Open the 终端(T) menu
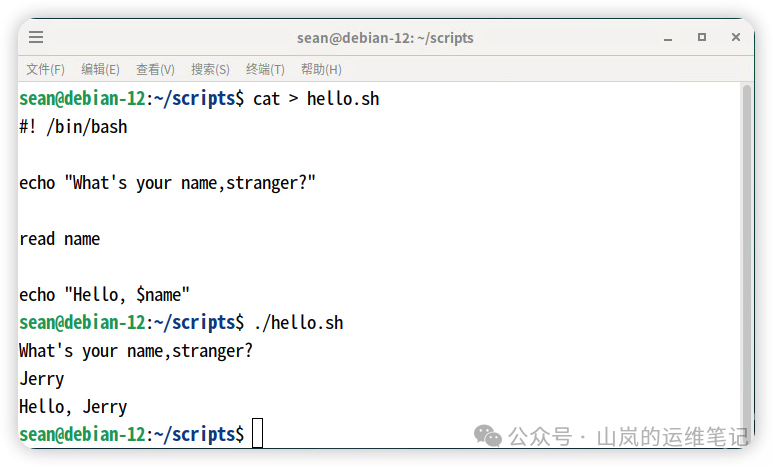Viewport: 773px width, 467px height. coord(265,69)
